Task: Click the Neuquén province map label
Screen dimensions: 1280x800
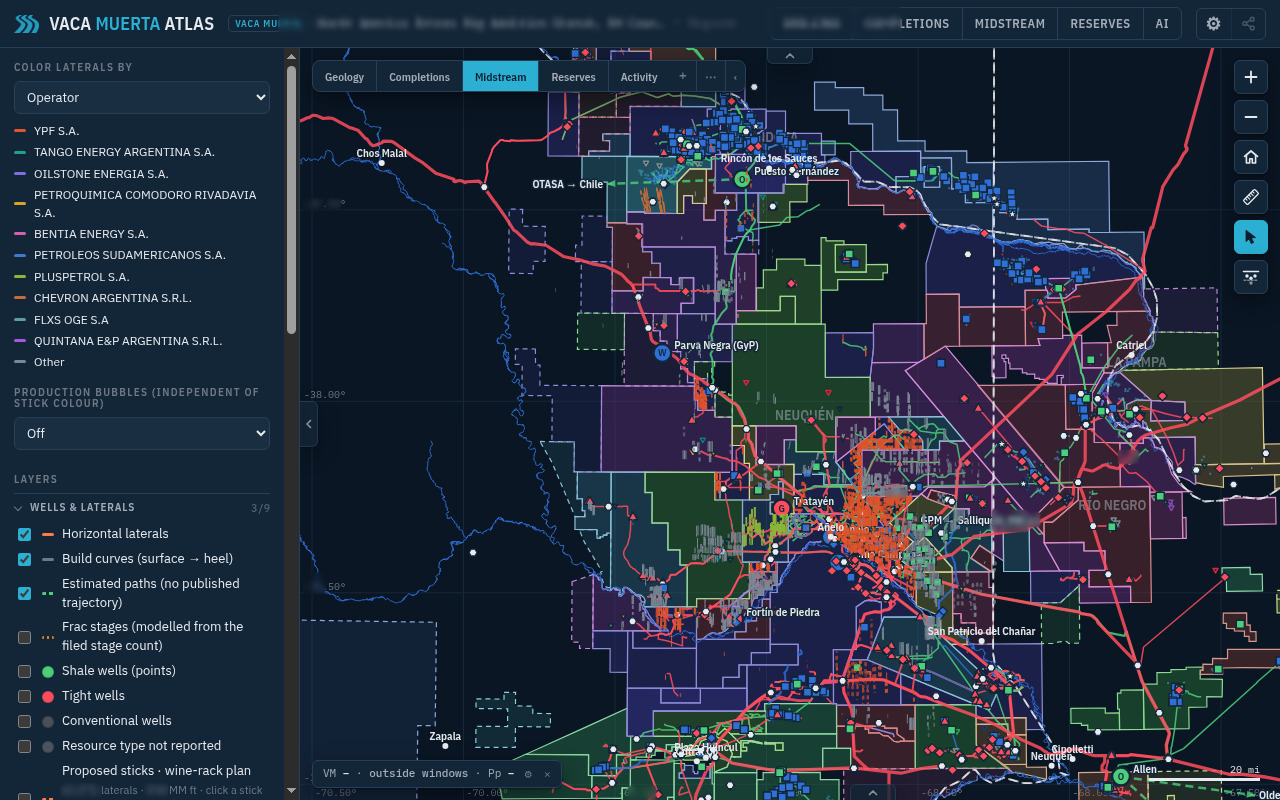Action: pyautogui.click(x=804, y=415)
